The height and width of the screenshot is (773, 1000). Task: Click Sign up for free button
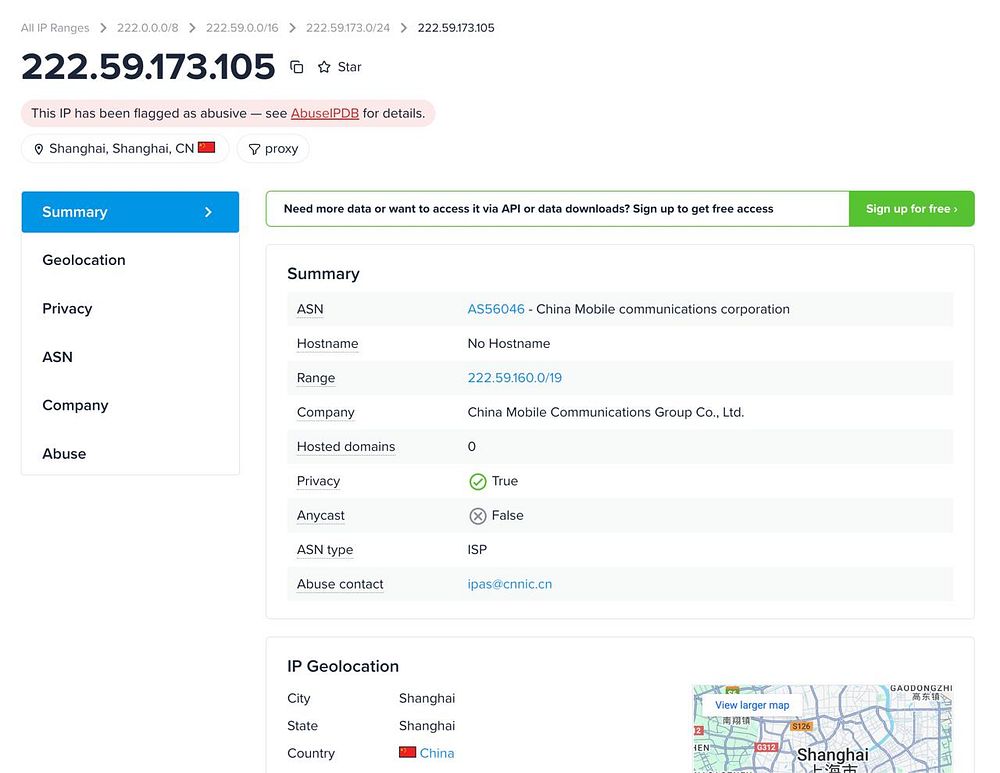click(911, 209)
